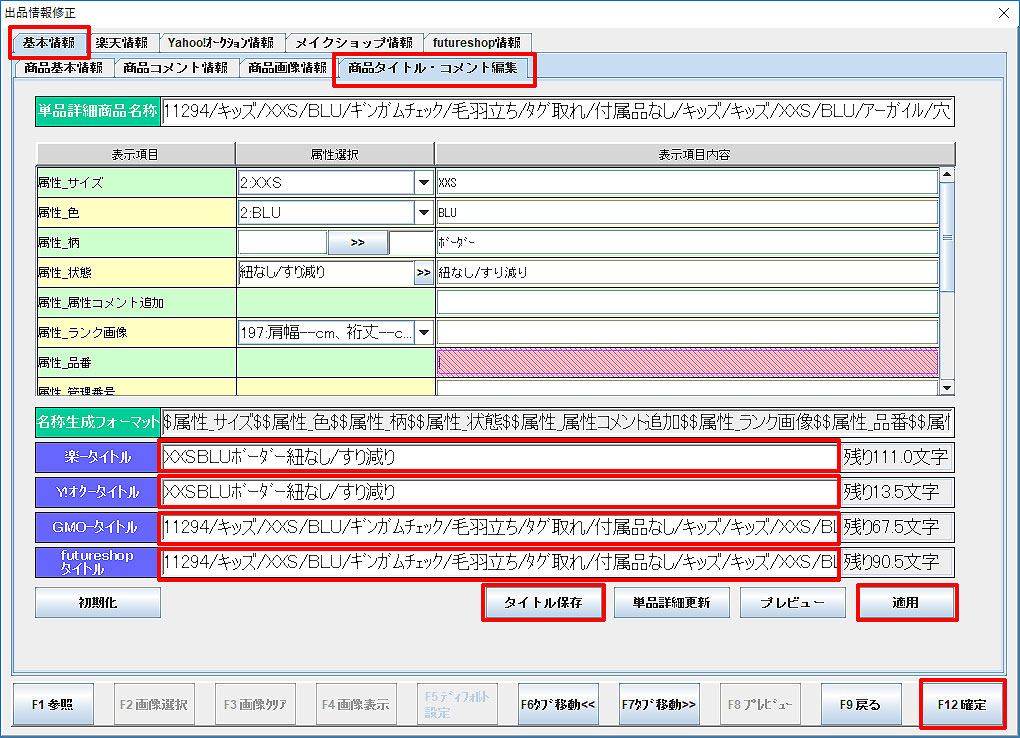The width and height of the screenshot is (1020, 738).
Task: Click the pink hatched 属性_品番 field
Action: (x=687, y=362)
